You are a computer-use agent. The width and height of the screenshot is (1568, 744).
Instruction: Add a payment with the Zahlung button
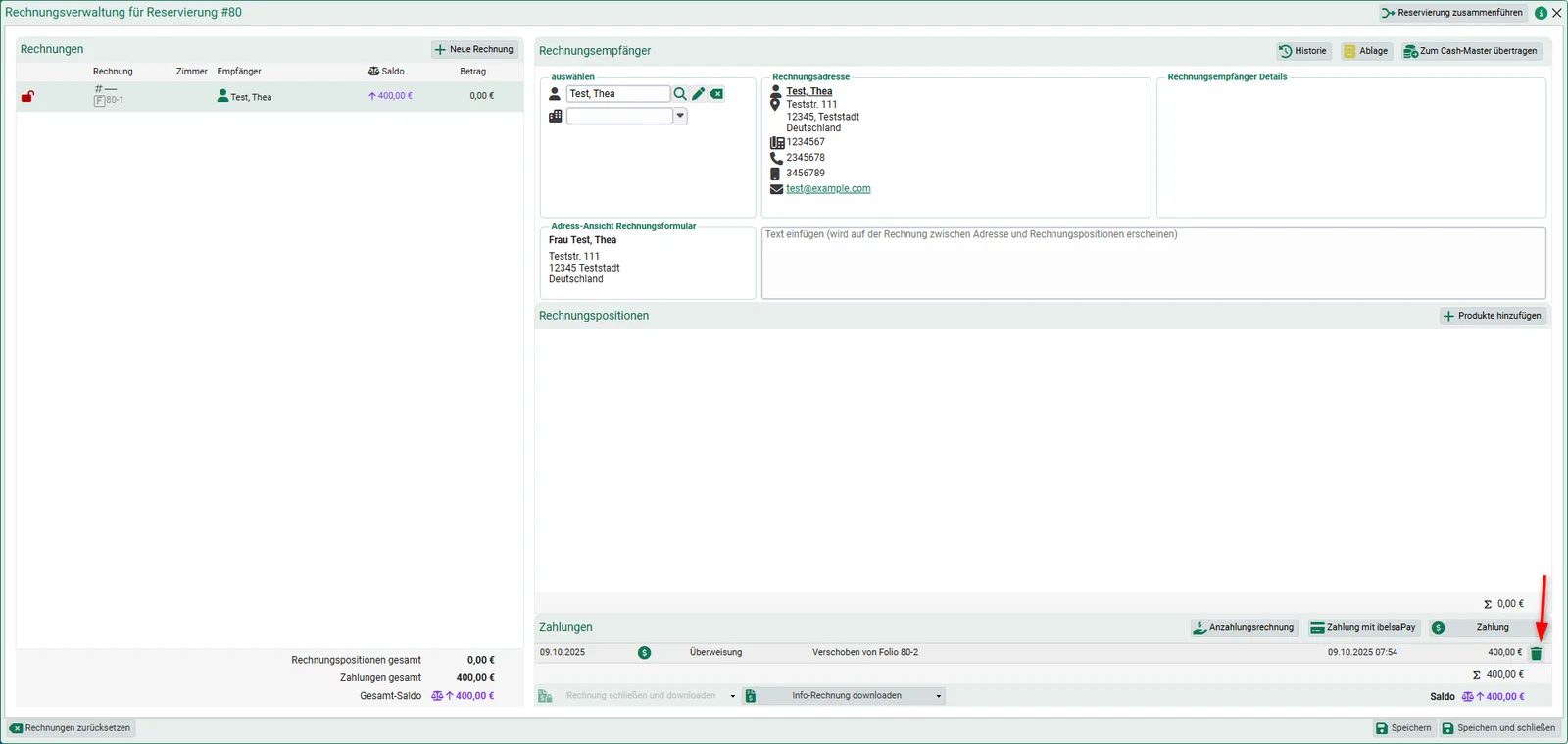point(1487,628)
